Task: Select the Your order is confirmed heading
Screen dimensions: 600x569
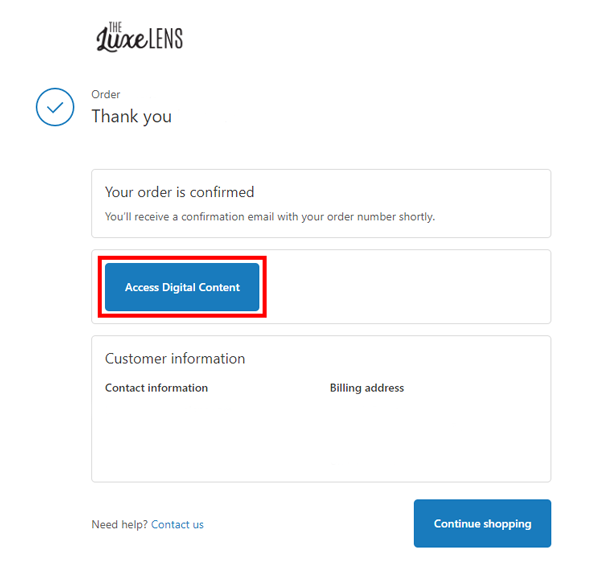Action: click(179, 192)
